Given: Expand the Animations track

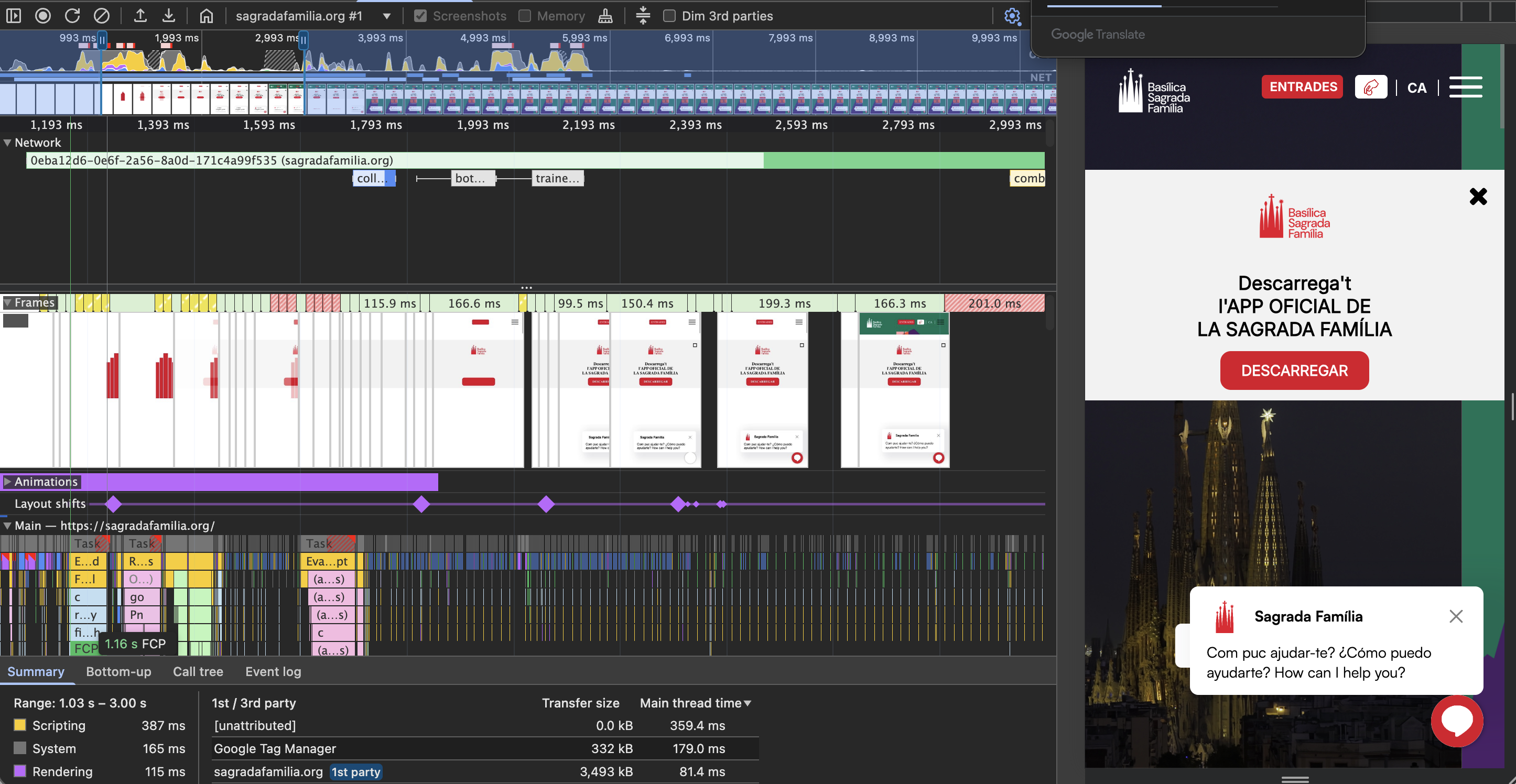Looking at the screenshot, I should pyautogui.click(x=8, y=481).
